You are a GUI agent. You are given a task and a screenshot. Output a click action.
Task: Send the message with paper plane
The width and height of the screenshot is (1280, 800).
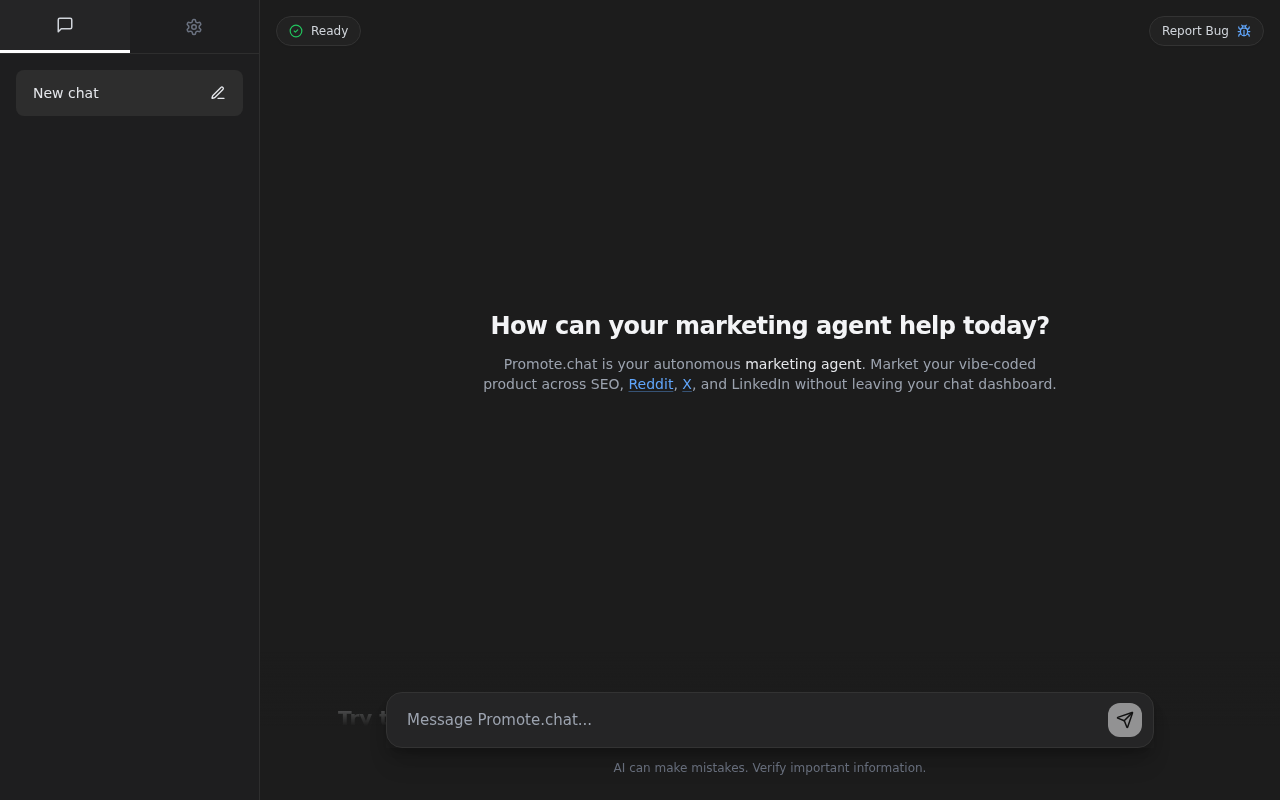coord(1125,720)
